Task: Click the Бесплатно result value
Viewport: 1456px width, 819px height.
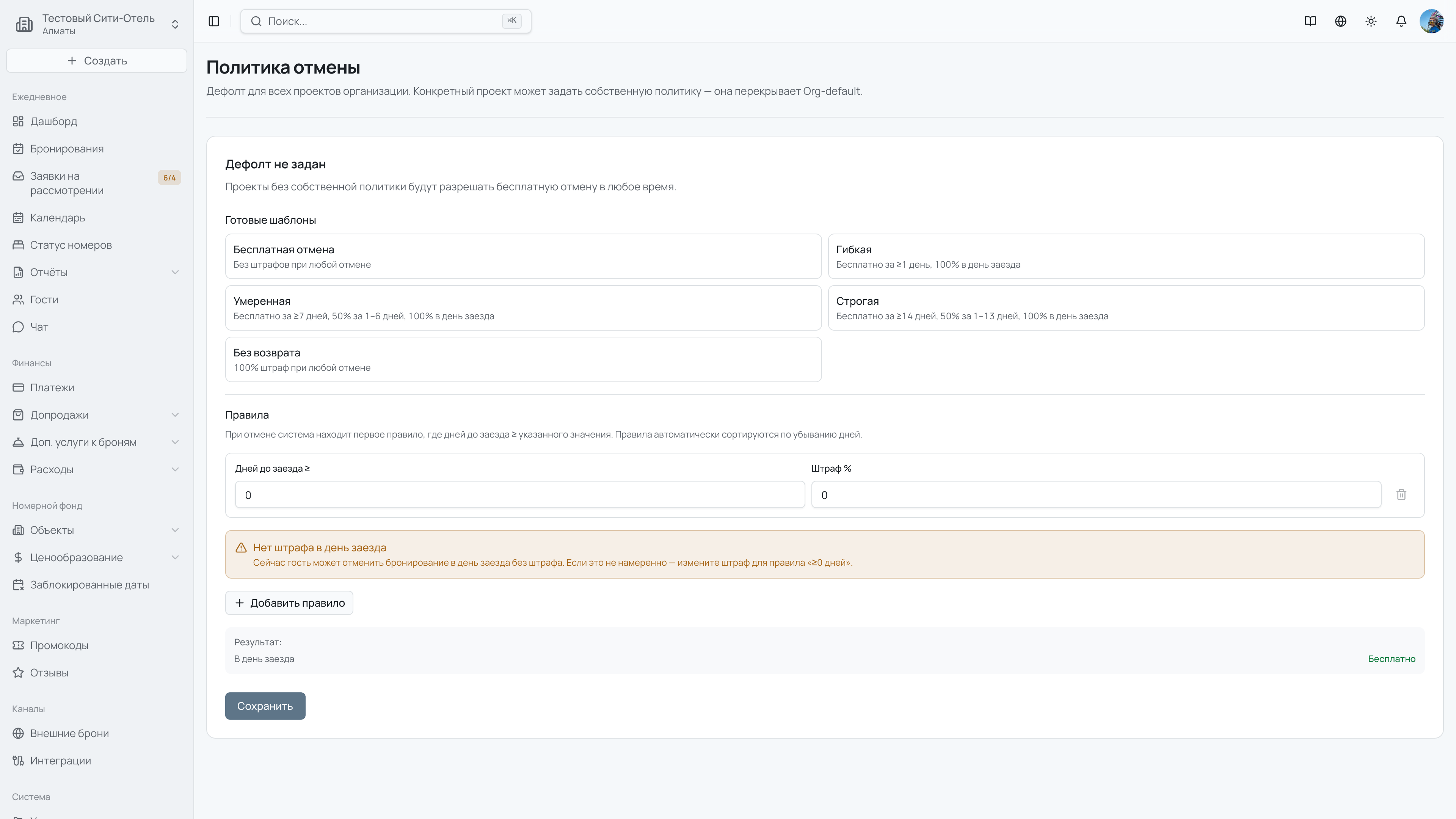Action: pos(1392,659)
